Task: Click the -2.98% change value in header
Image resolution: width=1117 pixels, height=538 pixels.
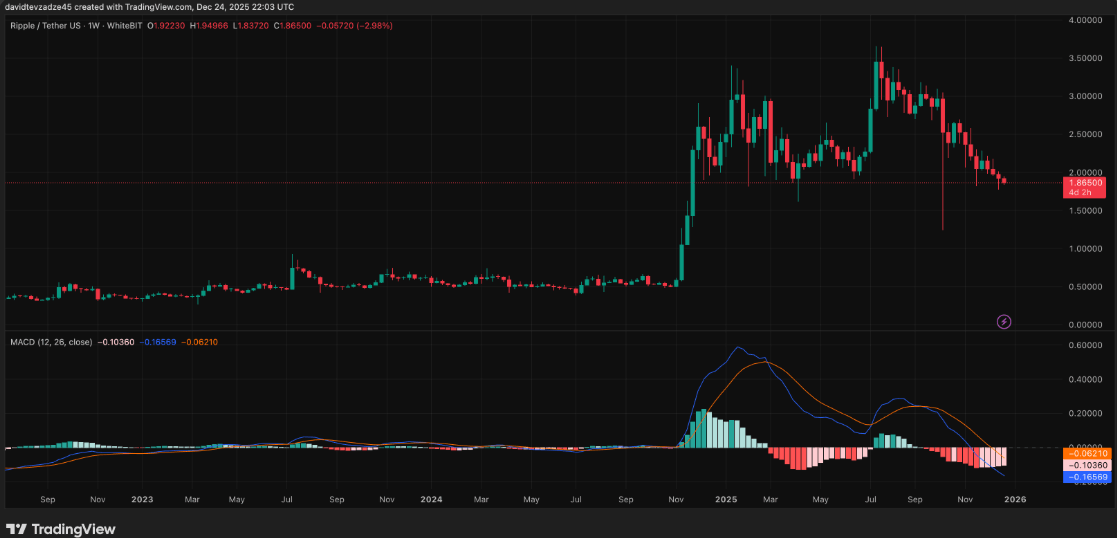Action: (x=373, y=25)
